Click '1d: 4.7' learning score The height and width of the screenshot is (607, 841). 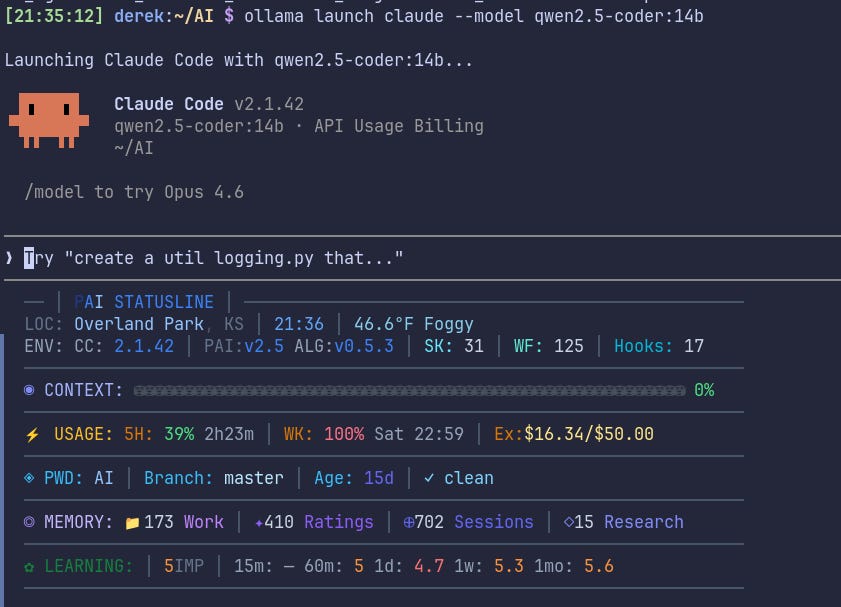(x=409, y=566)
